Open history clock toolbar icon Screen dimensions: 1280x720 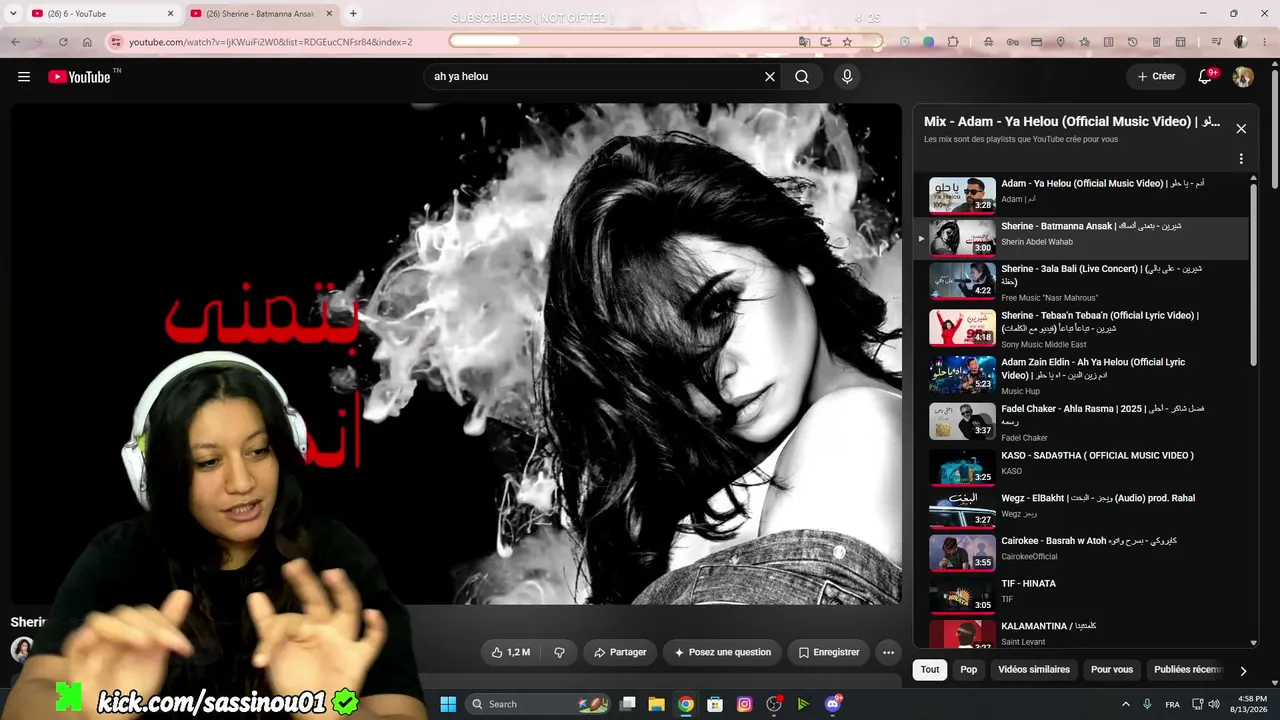[x=1132, y=42]
